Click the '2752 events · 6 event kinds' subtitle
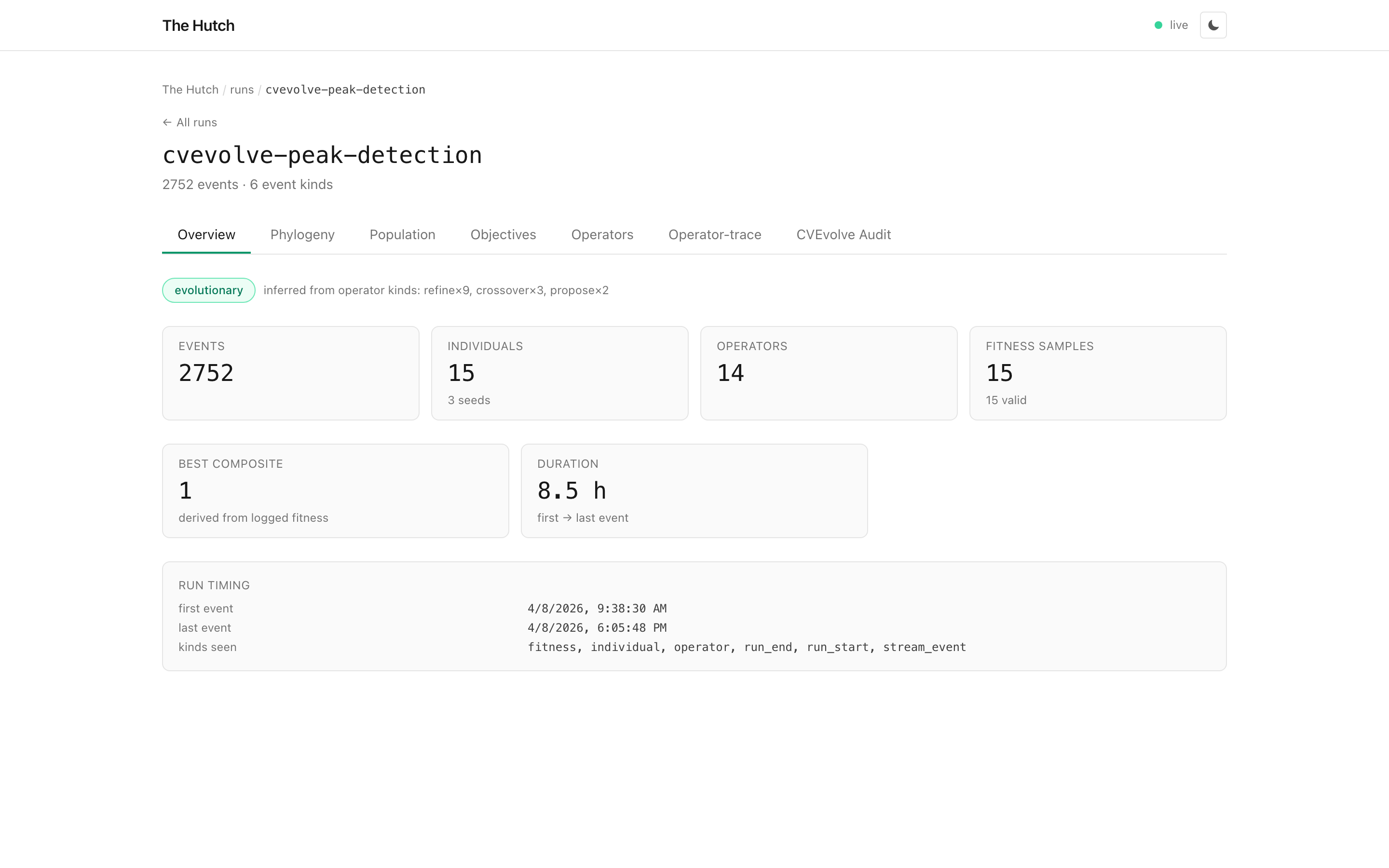1389x868 pixels. 247,185
